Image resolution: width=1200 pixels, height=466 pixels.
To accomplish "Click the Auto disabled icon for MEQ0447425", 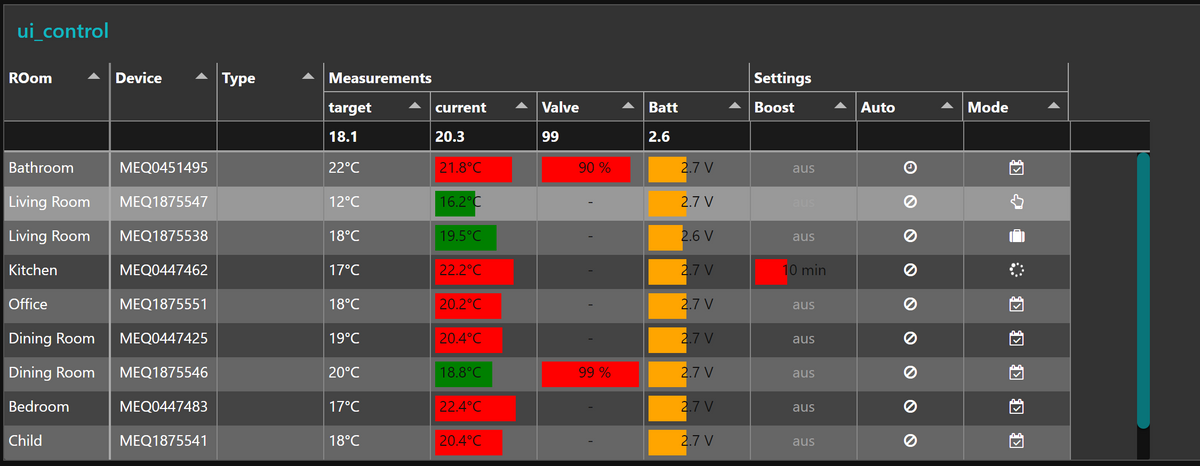I will [x=910, y=338].
